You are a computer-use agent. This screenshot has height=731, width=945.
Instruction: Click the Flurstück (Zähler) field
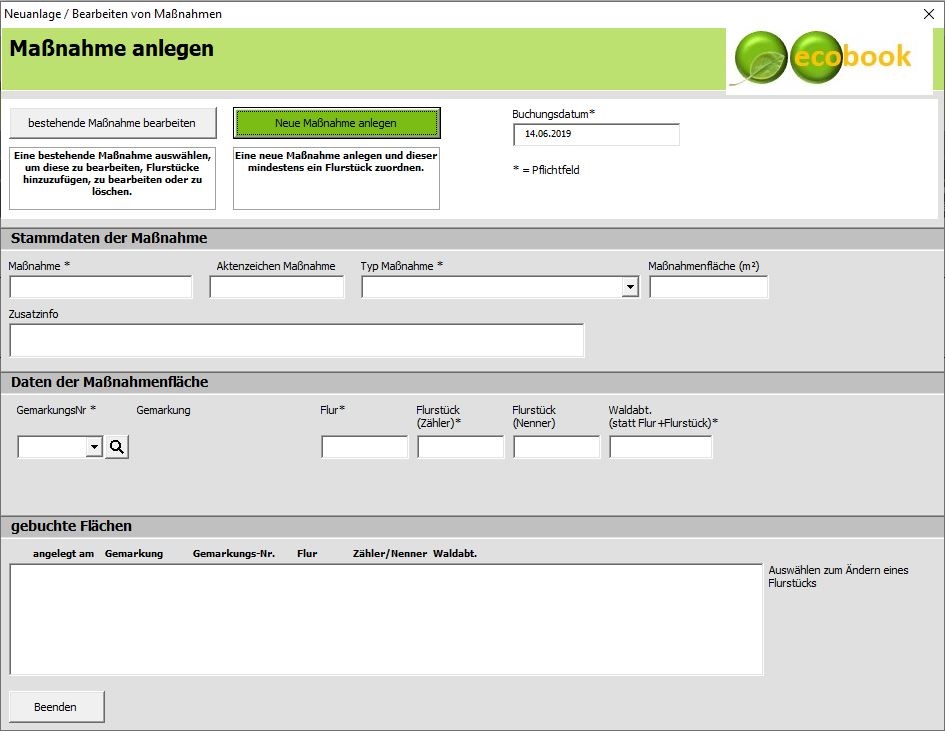tap(461, 447)
